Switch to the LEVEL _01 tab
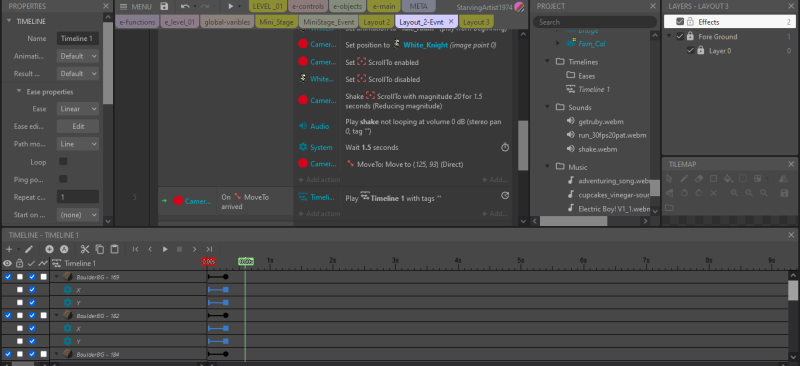This screenshot has height=366, width=800. tap(267, 7)
